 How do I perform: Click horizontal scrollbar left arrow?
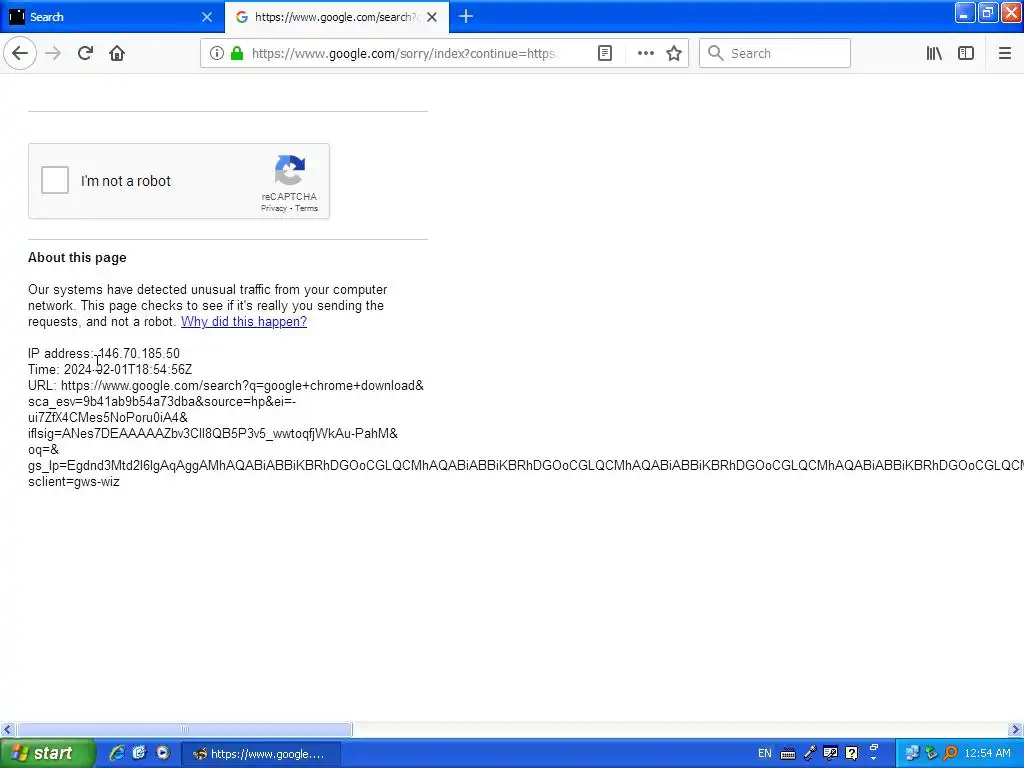(x=7, y=729)
